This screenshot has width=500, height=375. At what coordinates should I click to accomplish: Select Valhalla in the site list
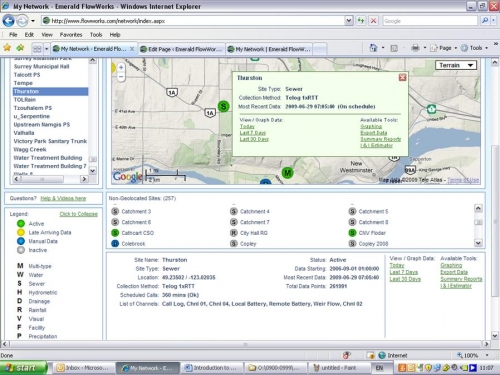pyautogui.click(x=50, y=133)
